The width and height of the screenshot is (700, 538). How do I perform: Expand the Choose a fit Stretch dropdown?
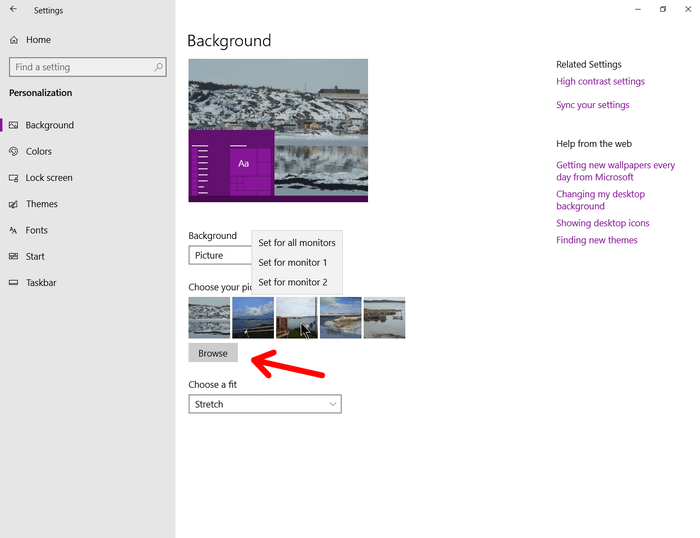click(x=265, y=404)
